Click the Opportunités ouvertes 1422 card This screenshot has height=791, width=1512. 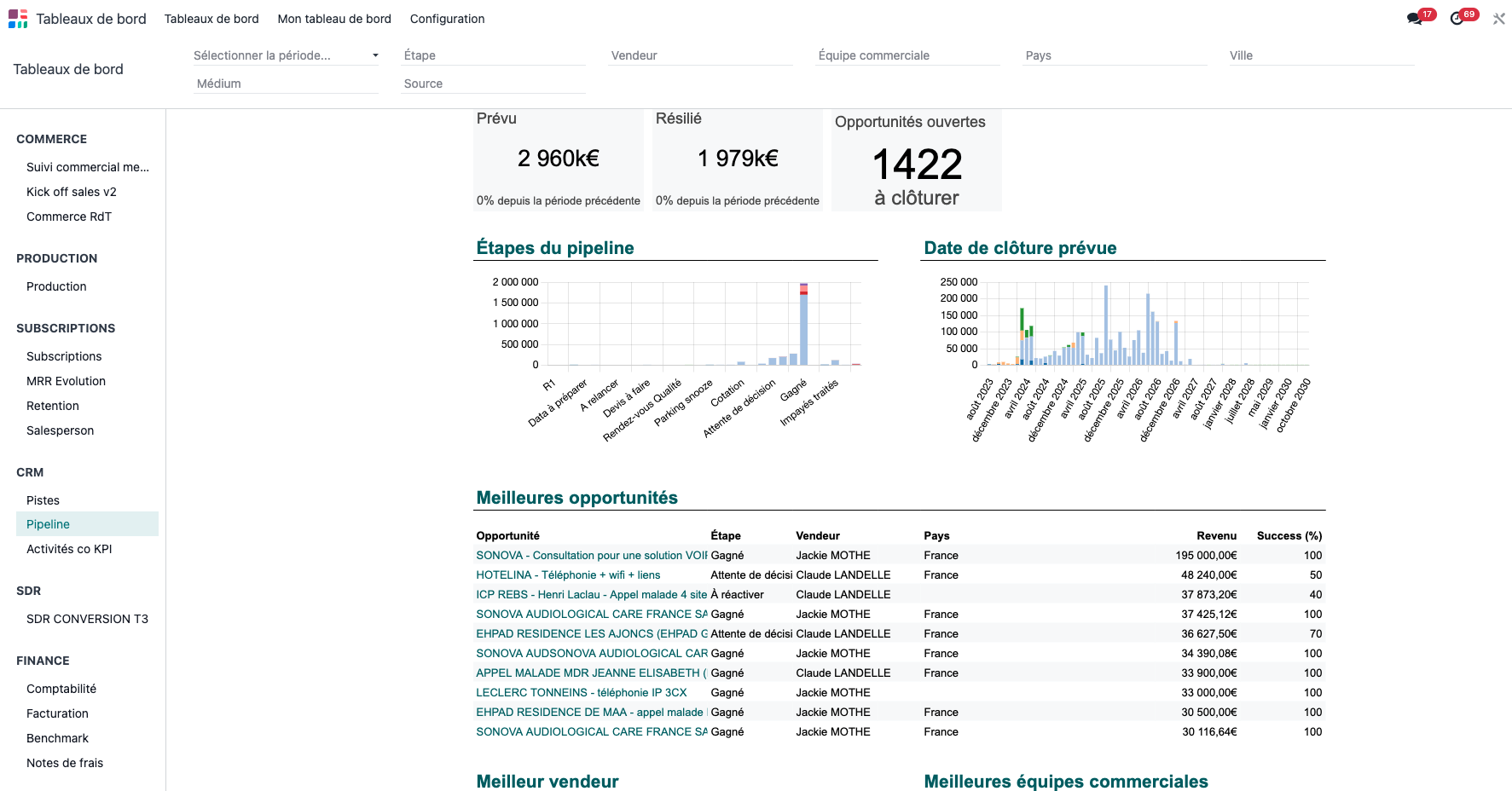(x=917, y=160)
